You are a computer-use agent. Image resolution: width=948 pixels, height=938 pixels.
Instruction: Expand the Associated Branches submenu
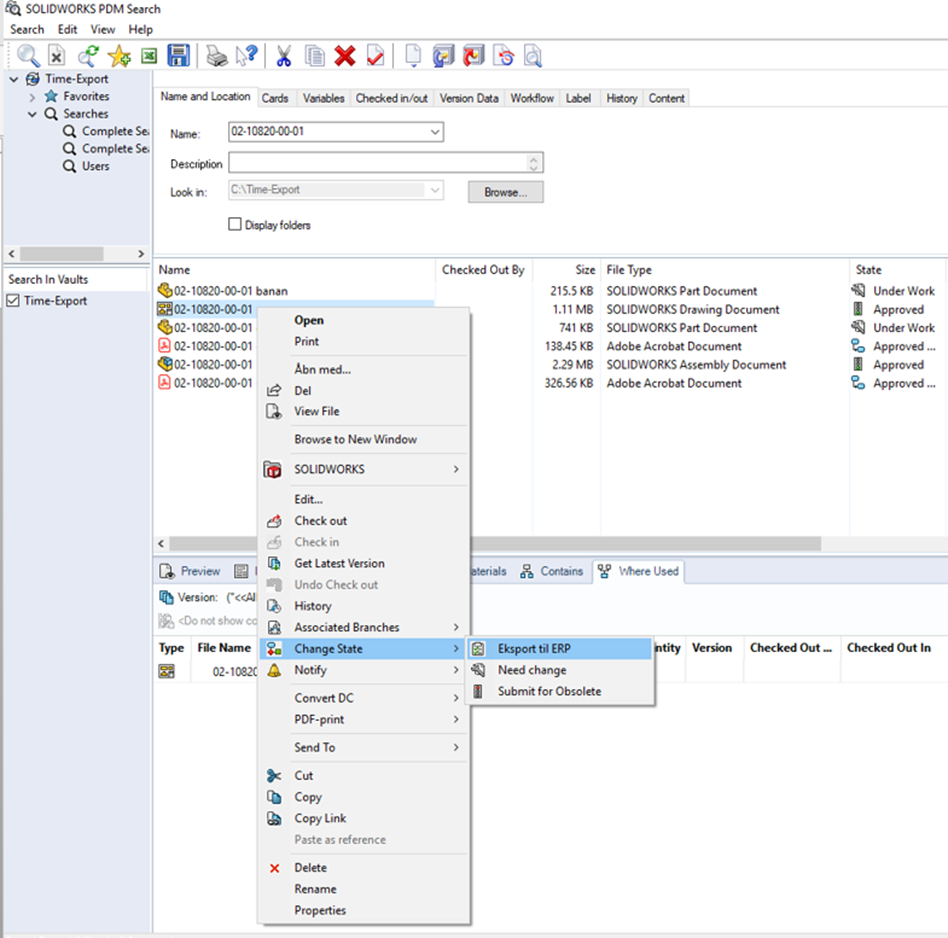click(363, 627)
